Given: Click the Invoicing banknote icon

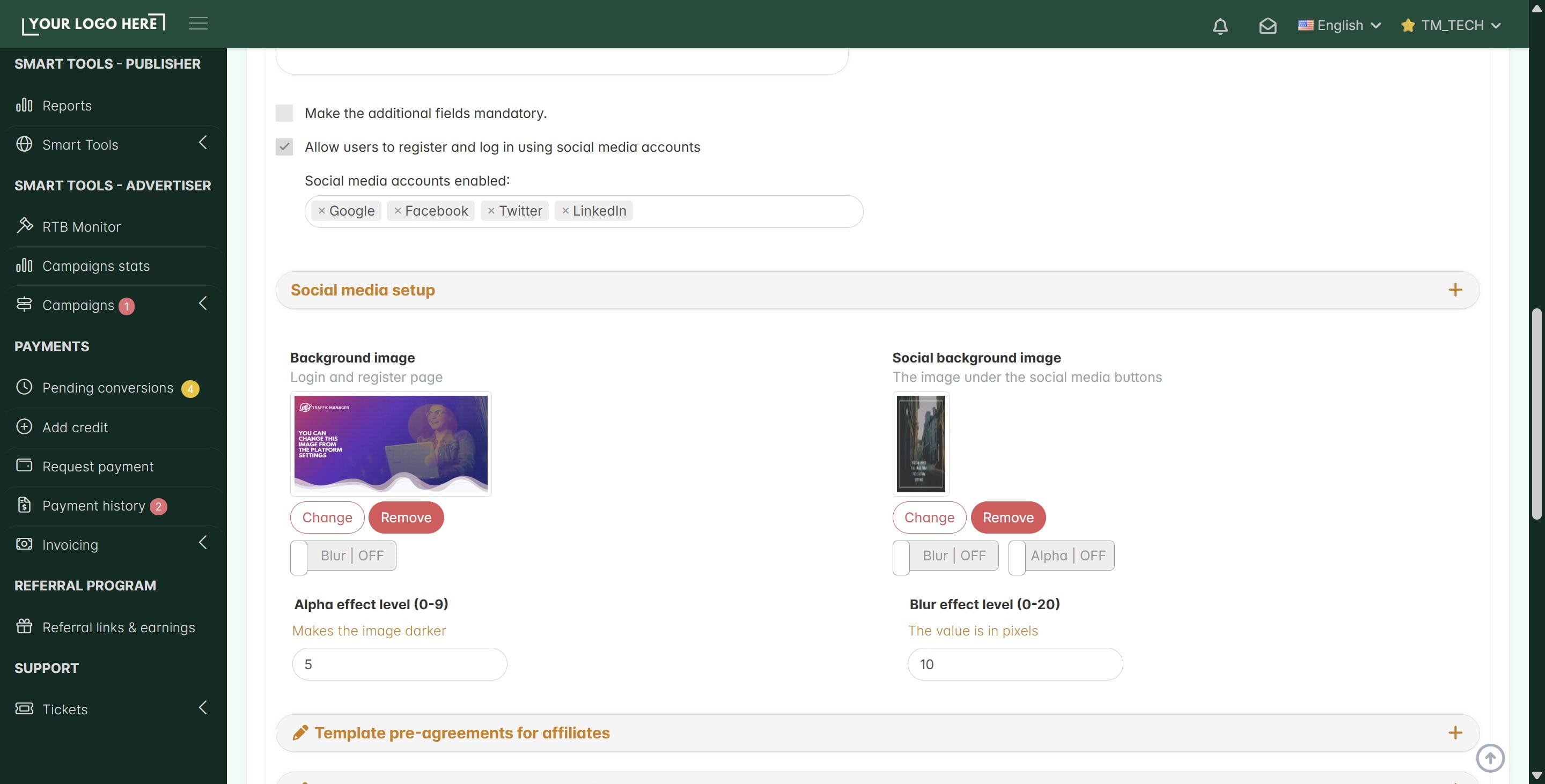Looking at the screenshot, I should 24,544.
